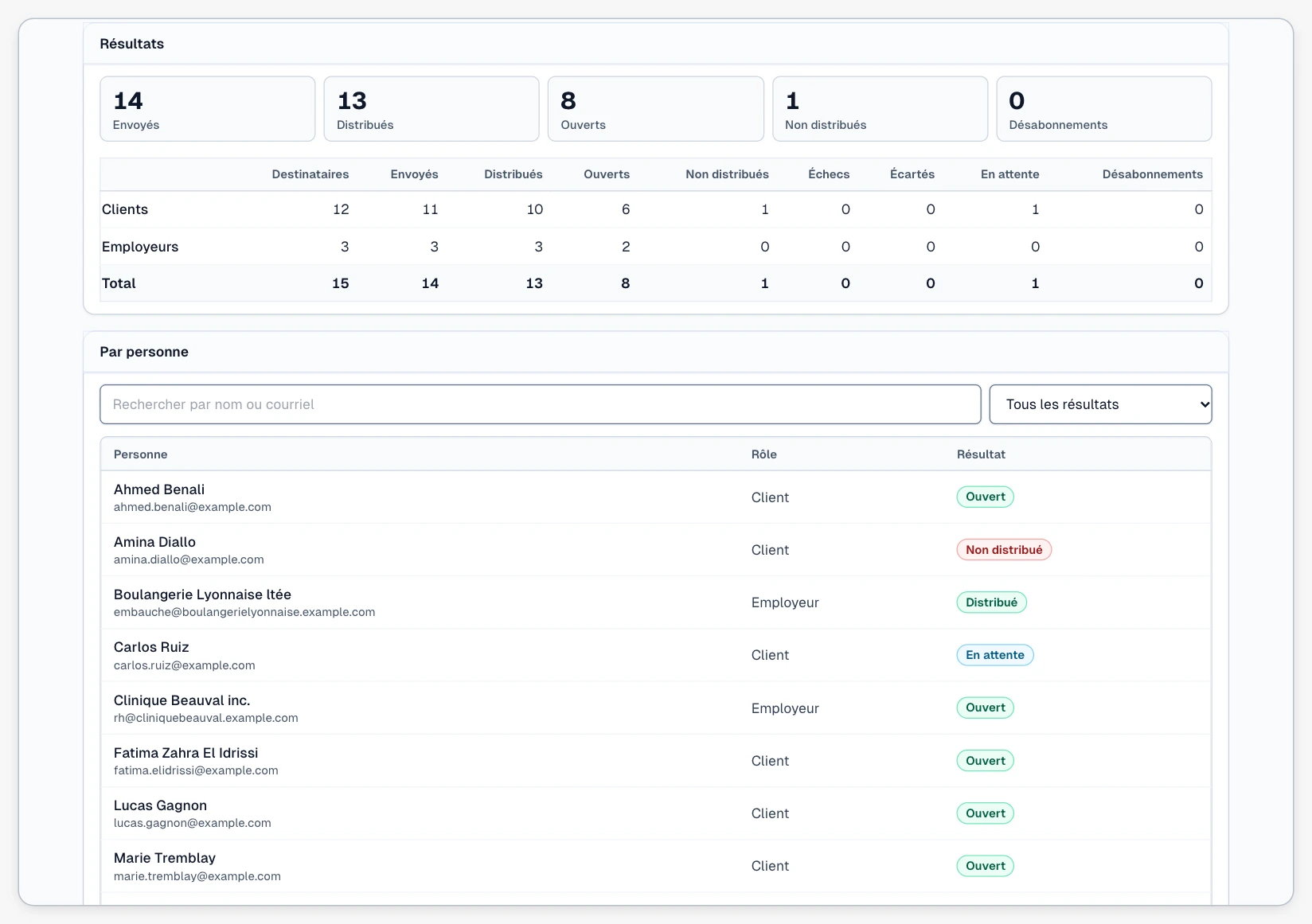Screen dimensions: 1312x924
Task: Click the 'Employeur' role for Boulangerie Lyonnaise
Action: coord(785,602)
